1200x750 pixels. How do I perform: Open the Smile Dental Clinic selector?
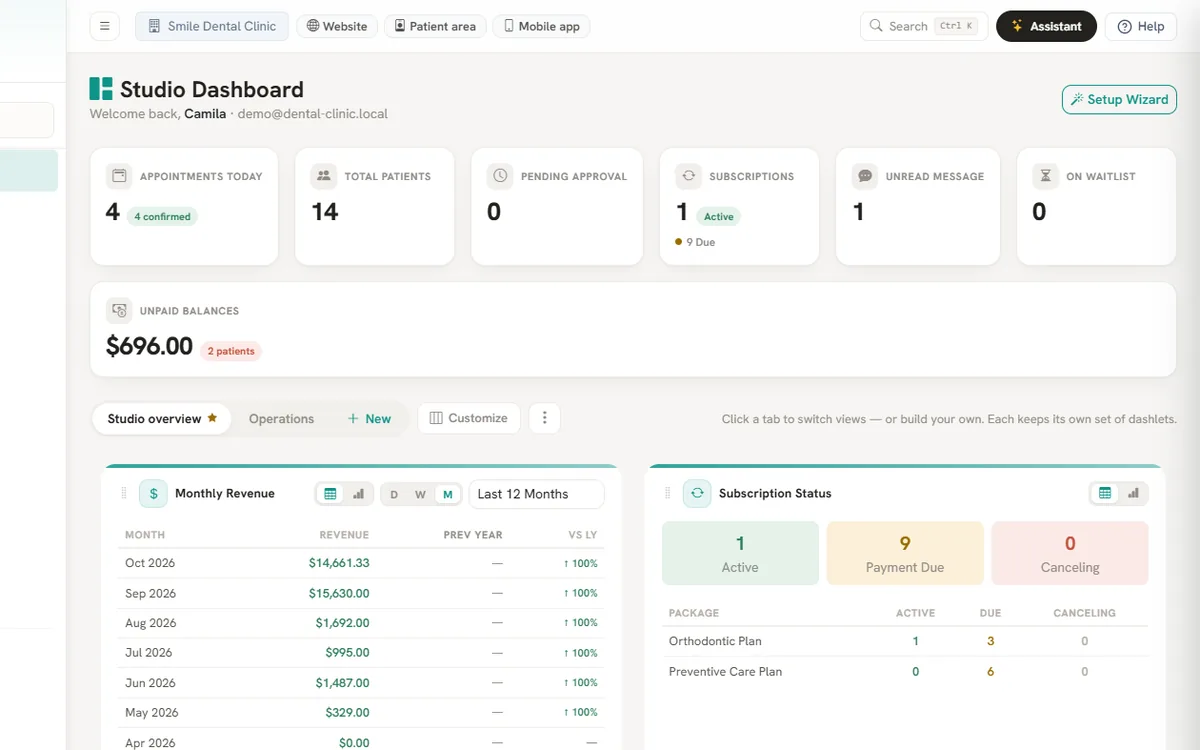[x=212, y=26]
